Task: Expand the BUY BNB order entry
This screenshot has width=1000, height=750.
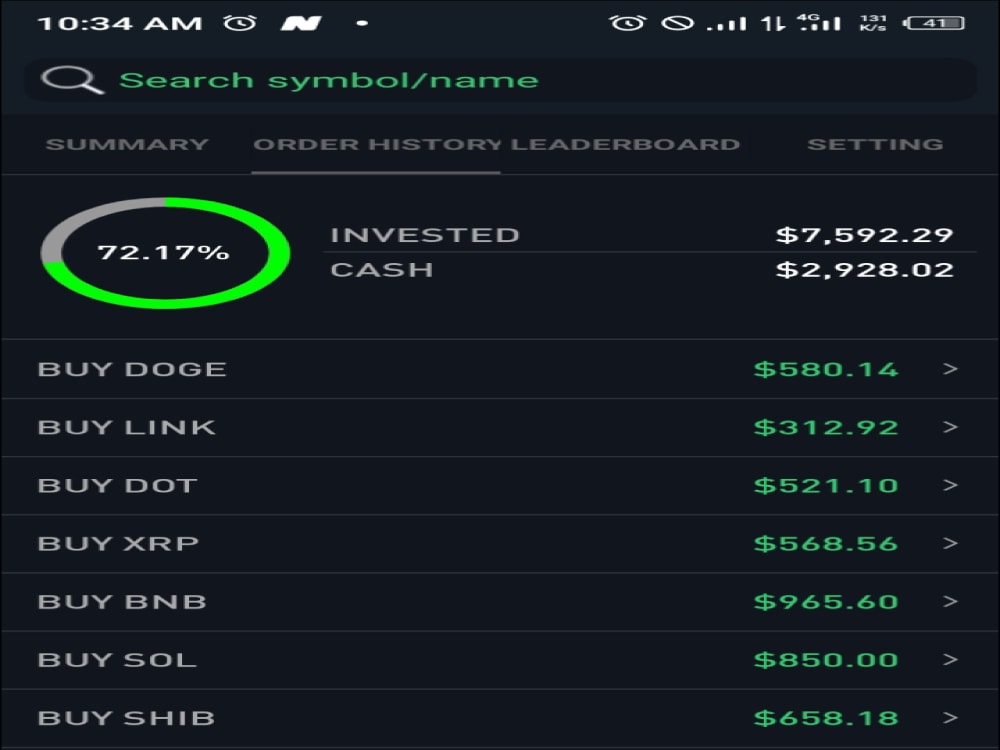Action: [500, 601]
